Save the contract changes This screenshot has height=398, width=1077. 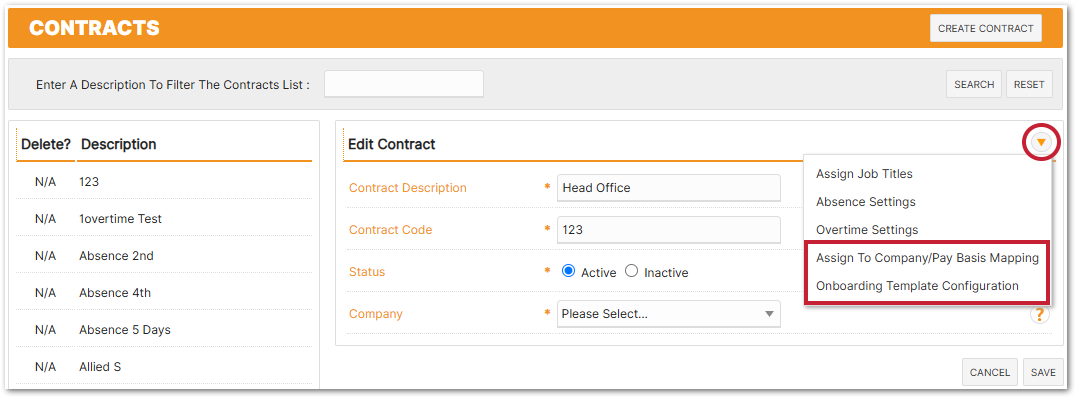[1043, 372]
